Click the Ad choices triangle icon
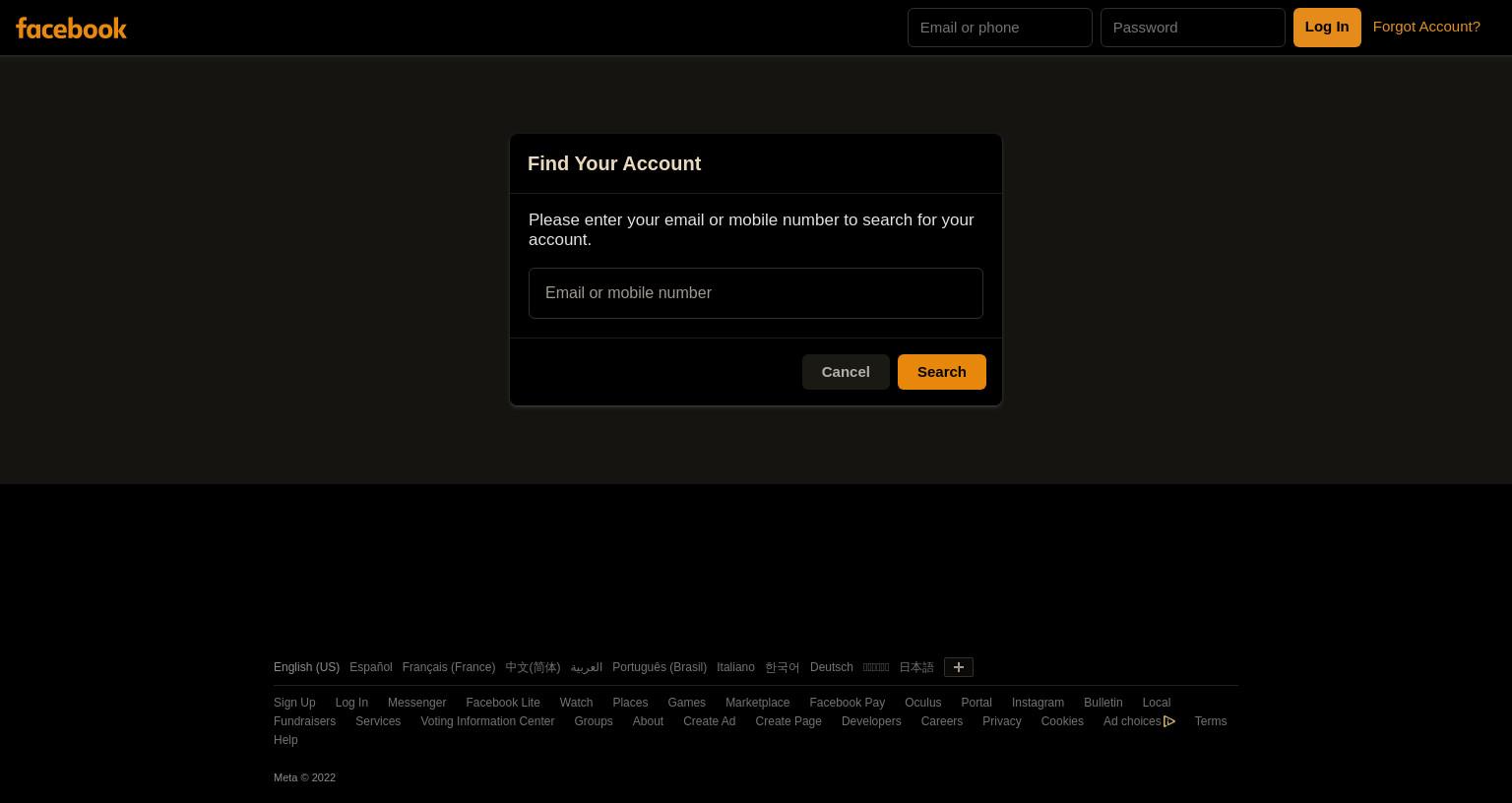 [1169, 721]
